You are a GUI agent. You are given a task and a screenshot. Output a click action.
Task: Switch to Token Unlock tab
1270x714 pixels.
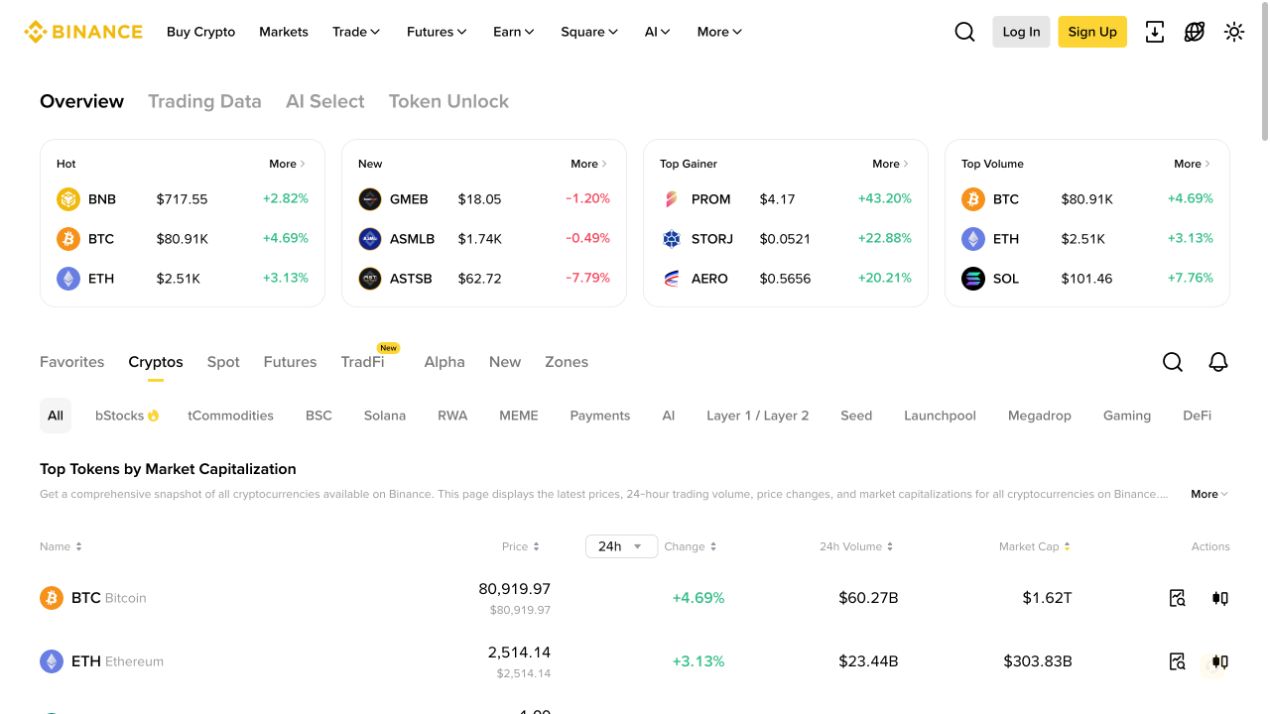pos(449,101)
